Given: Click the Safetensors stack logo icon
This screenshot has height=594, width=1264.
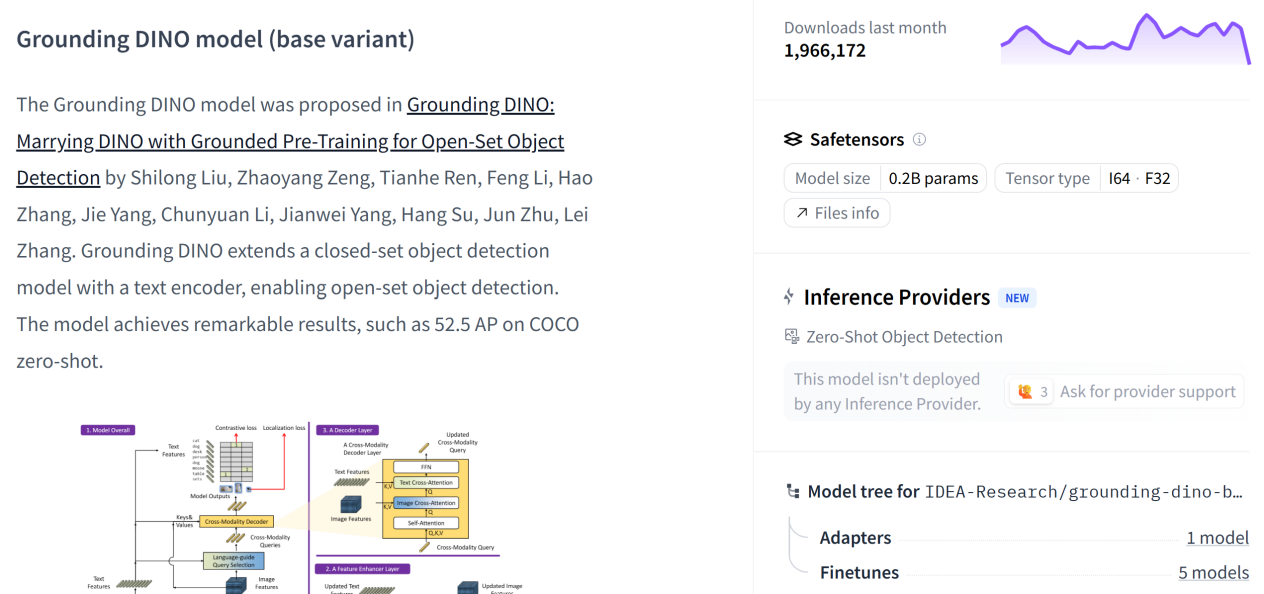Looking at the screenshot, I should [793, 140].
